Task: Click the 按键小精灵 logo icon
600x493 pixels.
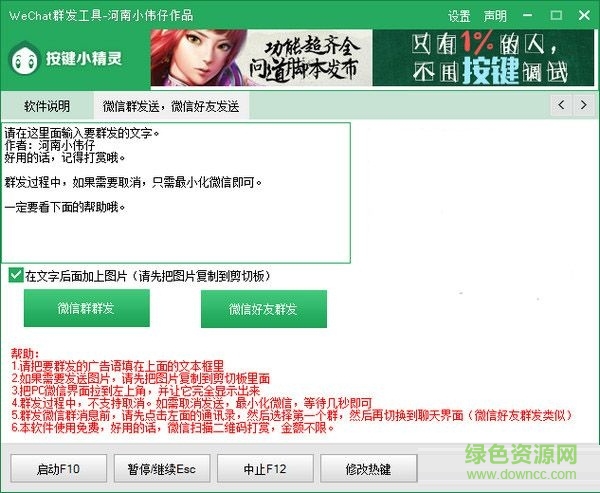Action: (x=24, y=59)
